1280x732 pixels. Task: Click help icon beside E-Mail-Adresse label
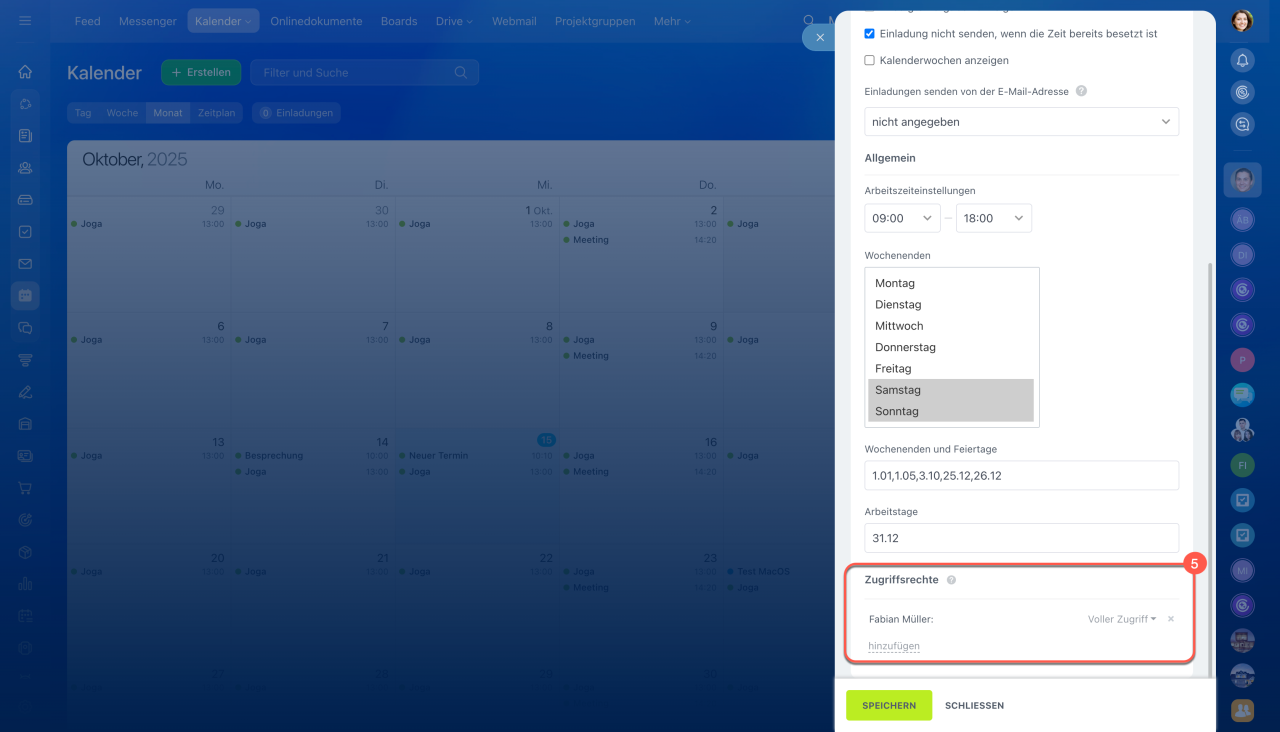click(1081, 91)
